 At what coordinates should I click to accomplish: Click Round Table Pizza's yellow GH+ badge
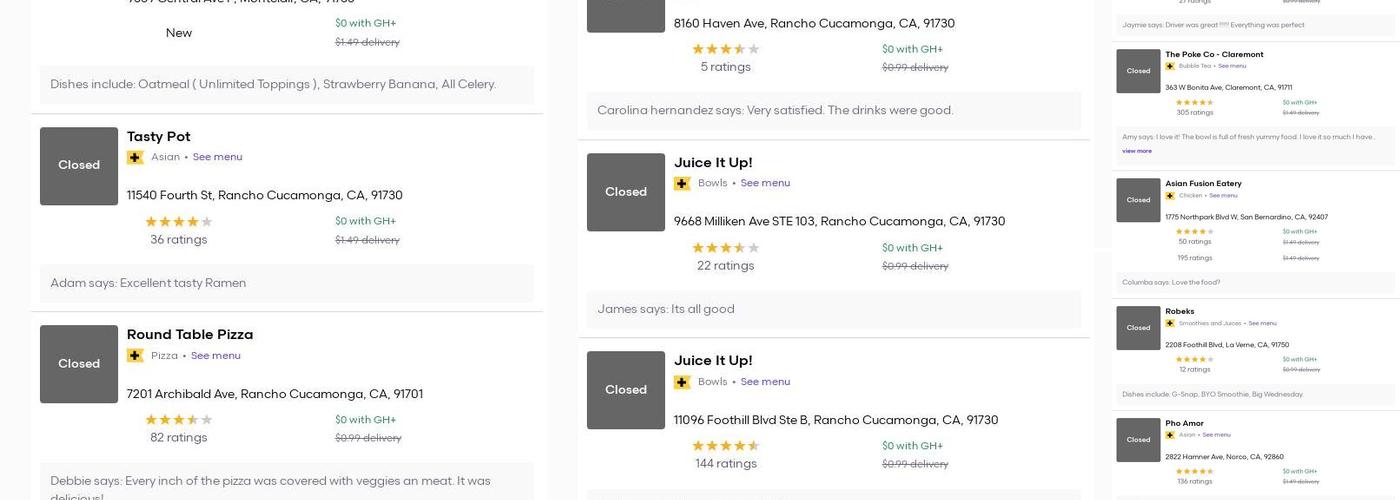point(135,356)
